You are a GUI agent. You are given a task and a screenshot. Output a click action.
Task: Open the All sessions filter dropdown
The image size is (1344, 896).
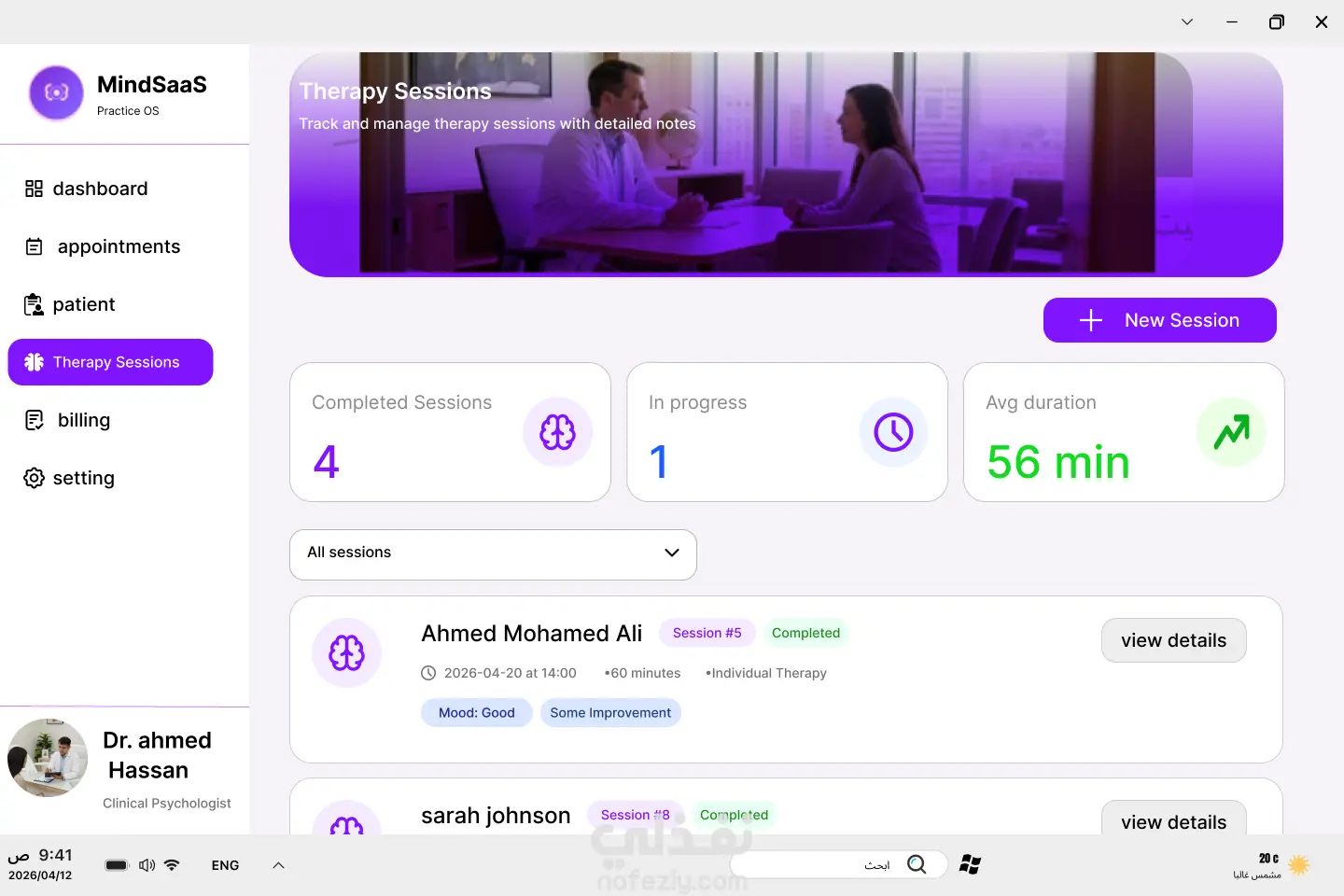pyautogui.click(x=493, y=554)
